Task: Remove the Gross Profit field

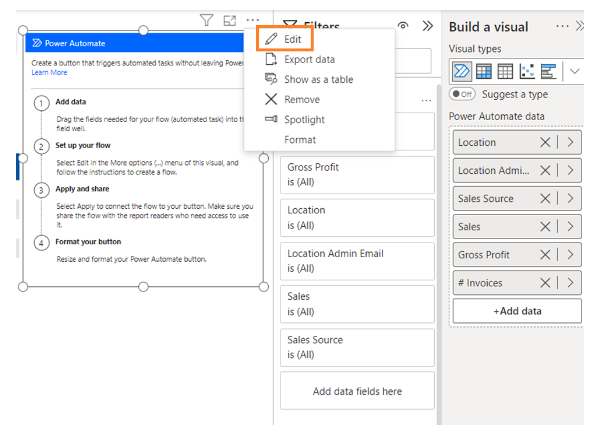Action: (x=545, y=255)
